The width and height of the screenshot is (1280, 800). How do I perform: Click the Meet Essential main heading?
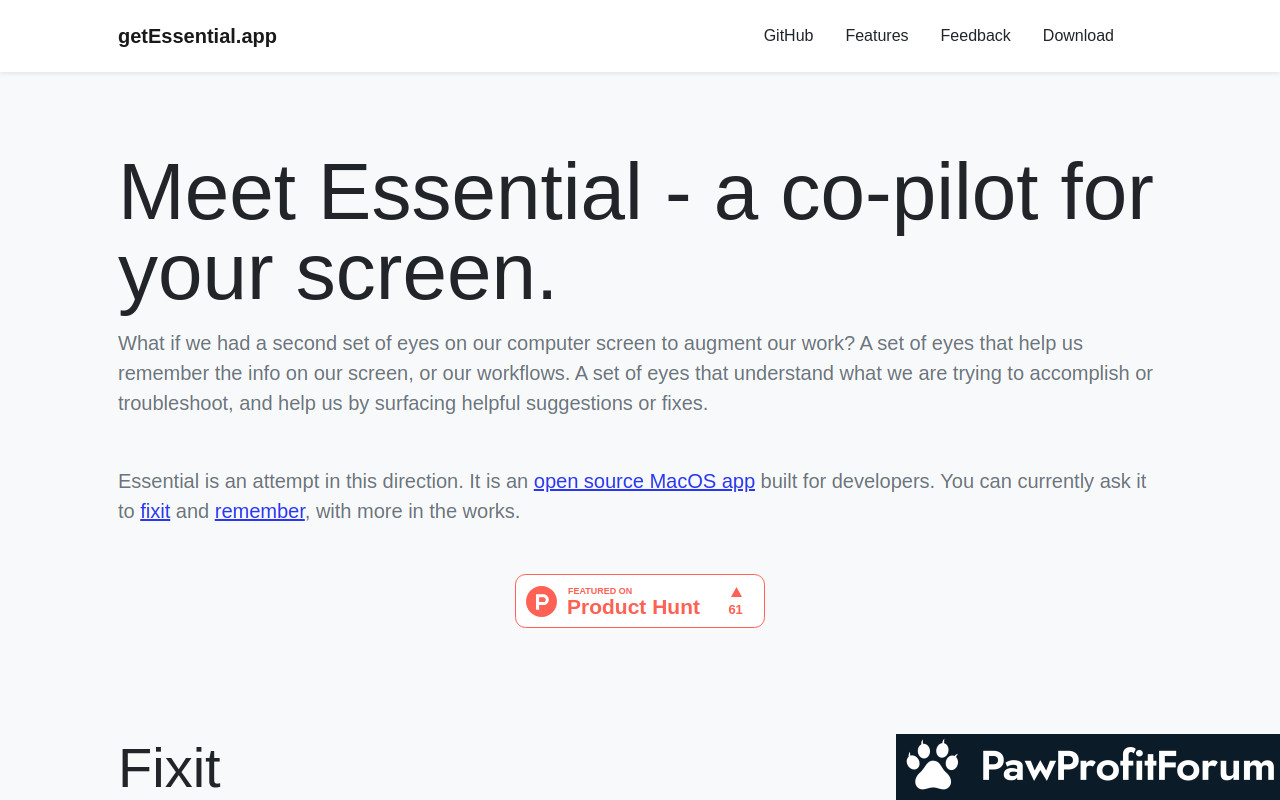[636, 231]
